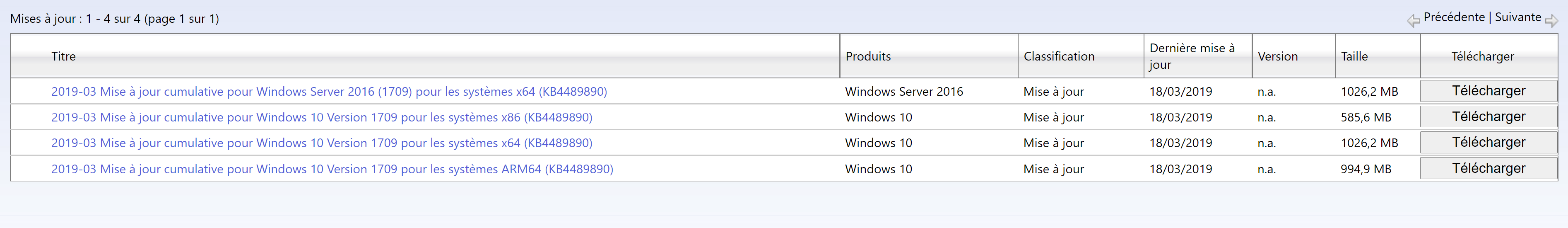Download the Windows 10 x64 update

1488,142
